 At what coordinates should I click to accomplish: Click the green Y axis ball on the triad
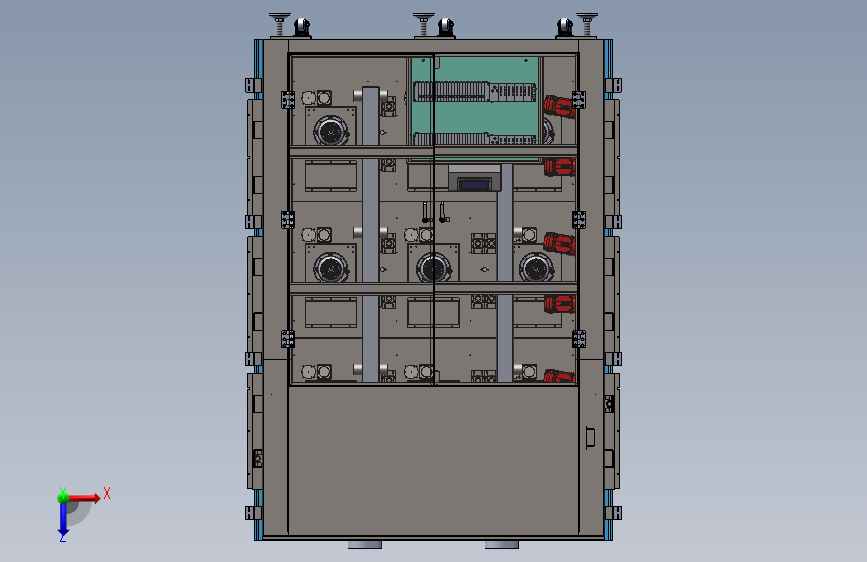[63, 497]
